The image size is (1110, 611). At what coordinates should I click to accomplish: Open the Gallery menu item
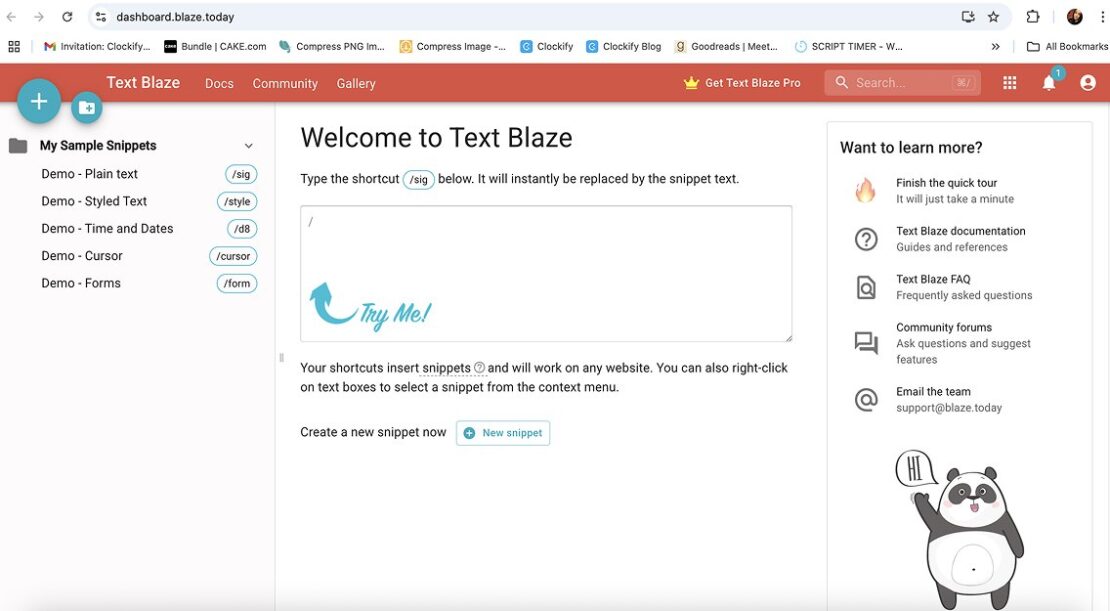tap(356, 83)
